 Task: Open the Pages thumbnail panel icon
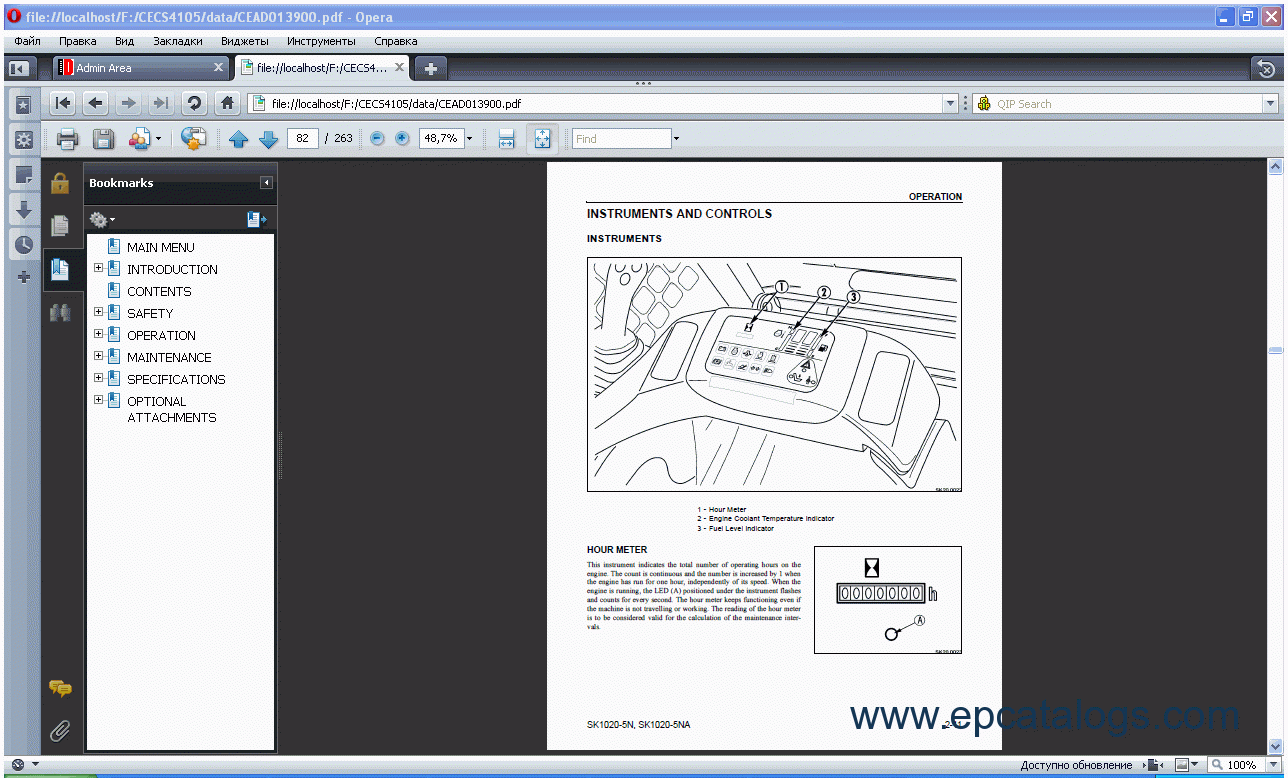(x=60, y=226)
